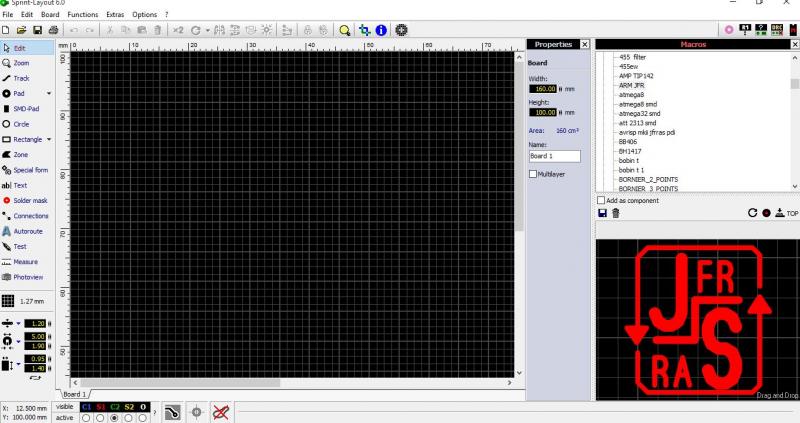Click the Print icon in toolbar
This screenshot has width=800, height=423.
point(53,30)
